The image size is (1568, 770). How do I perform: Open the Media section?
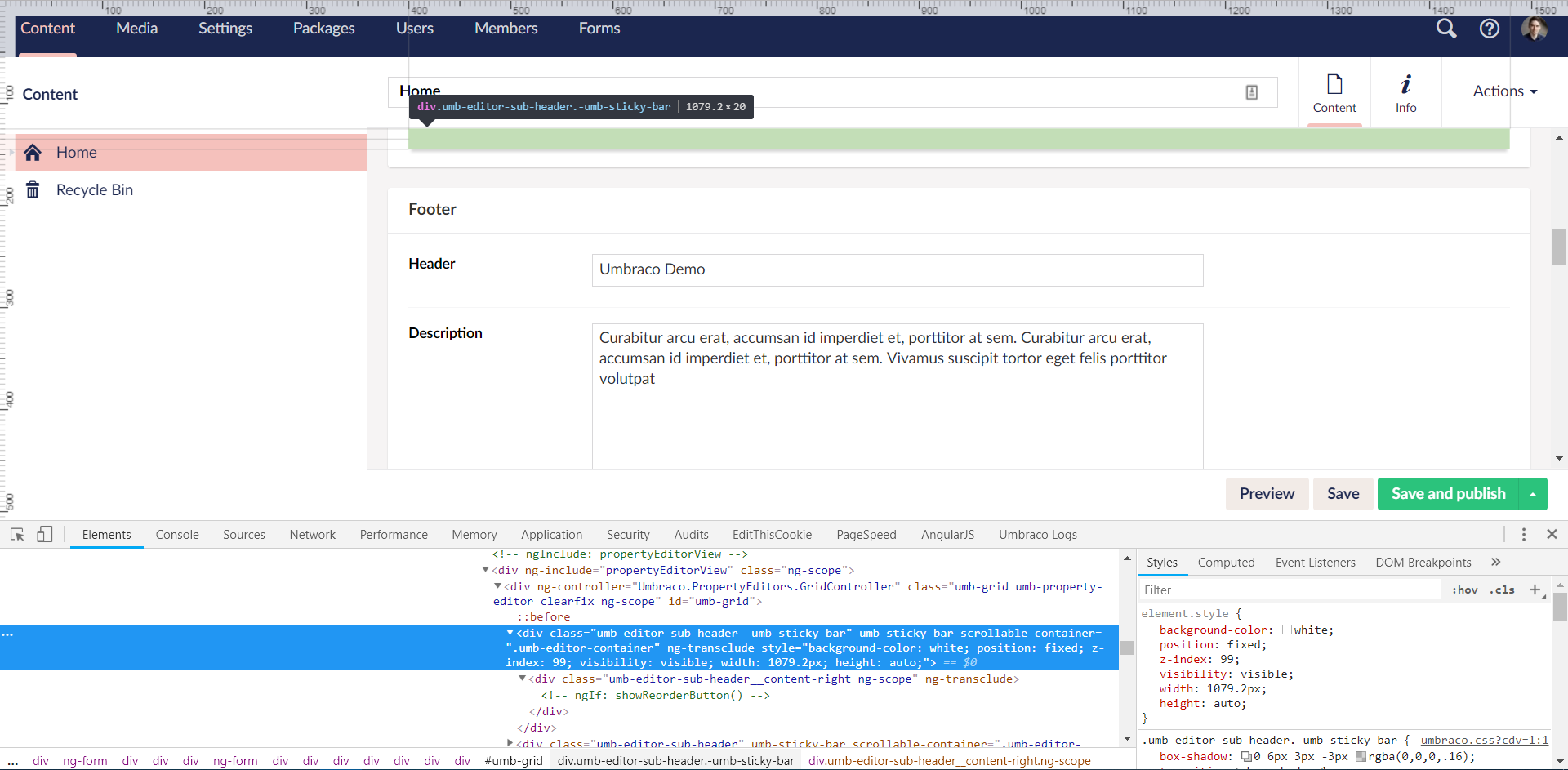[136, 29]
